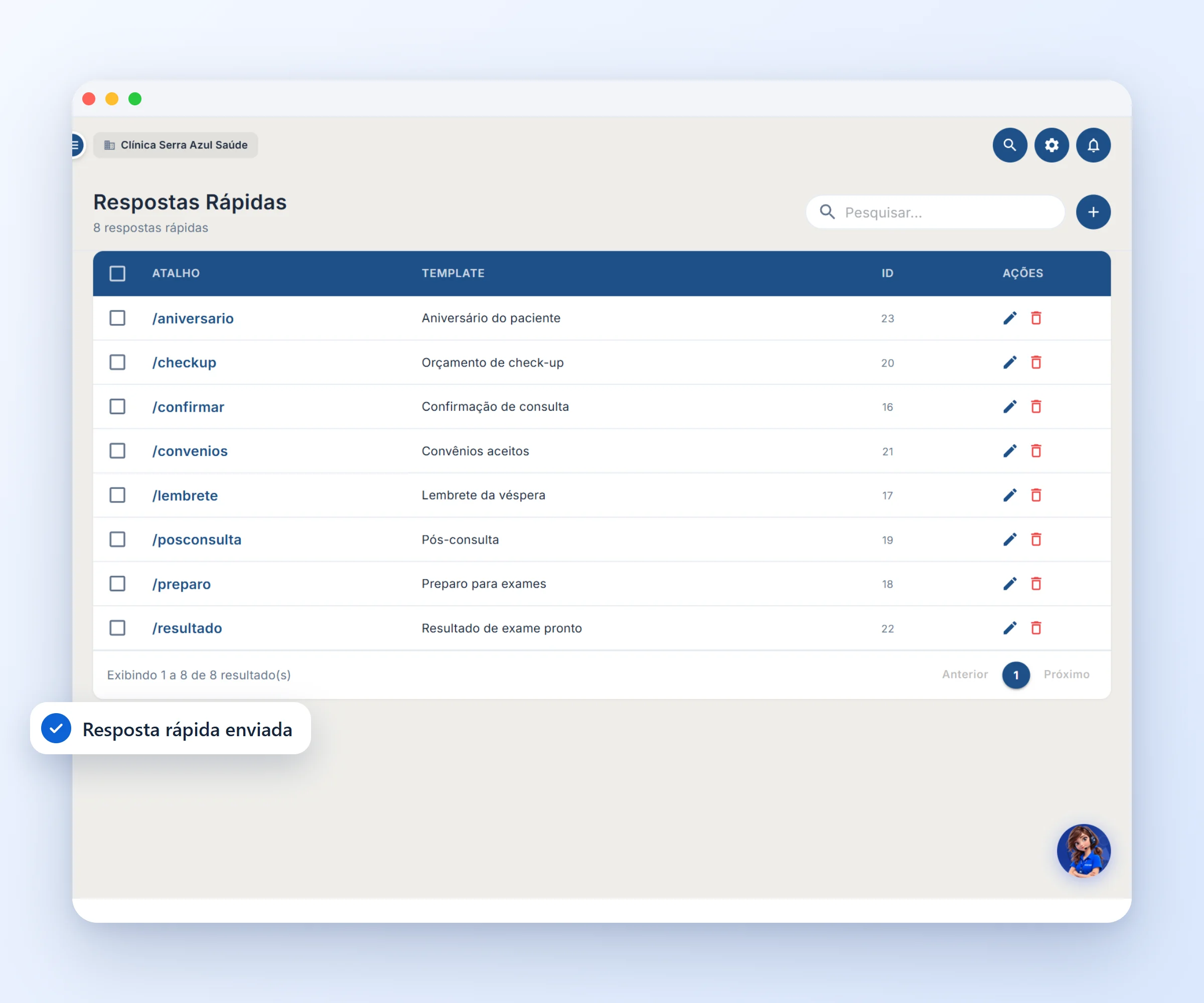Check the /aniversario row checkbox
The height and width of the screenshot is (1003, 1204).
click(117, 318)
